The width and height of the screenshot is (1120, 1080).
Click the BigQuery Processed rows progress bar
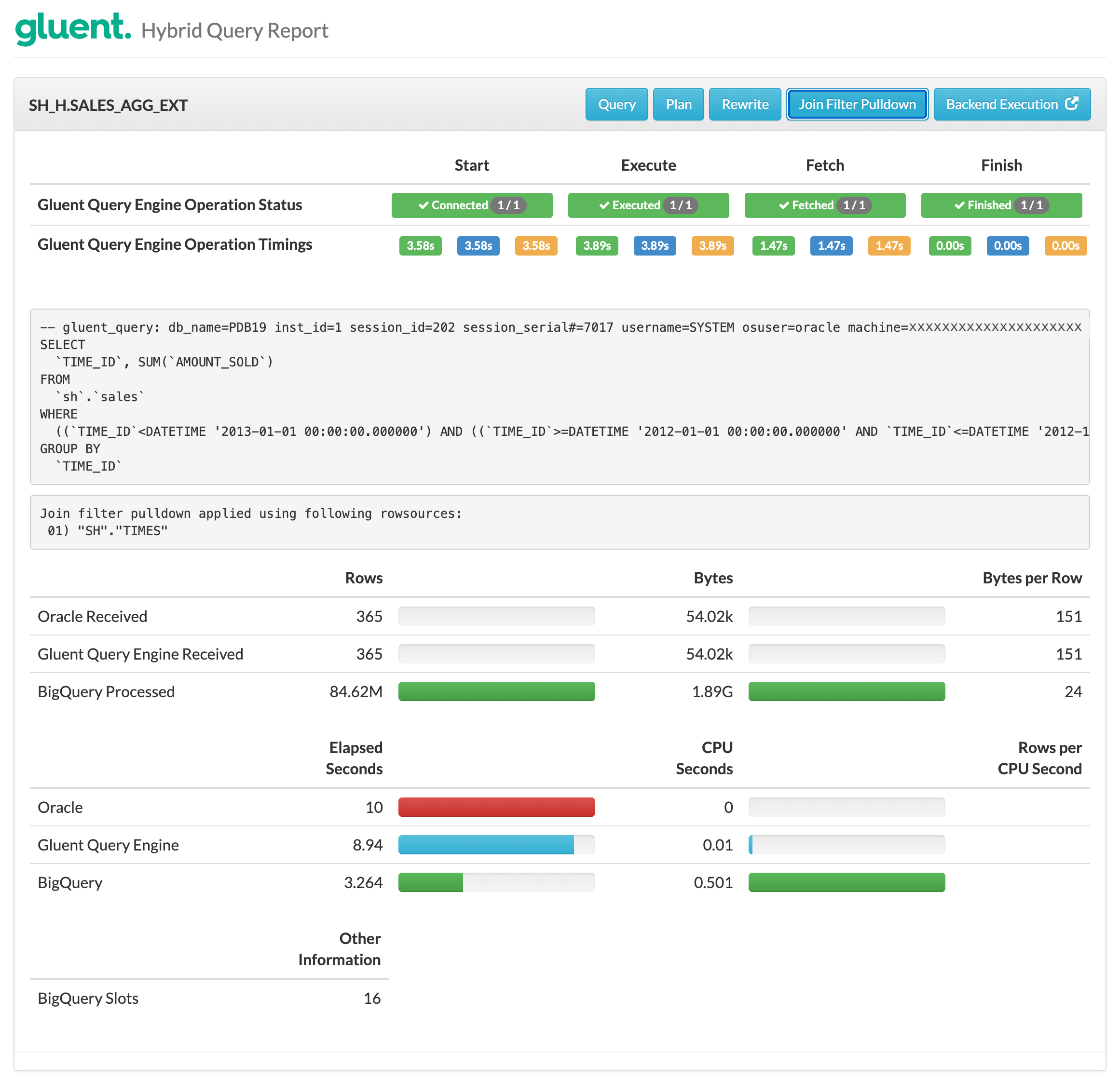(496, 691)
